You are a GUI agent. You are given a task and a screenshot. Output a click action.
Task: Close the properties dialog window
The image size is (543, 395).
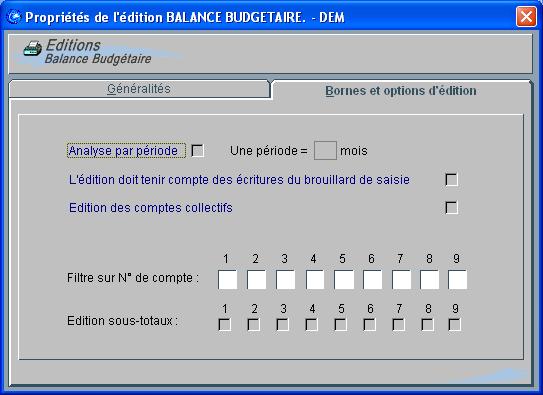click(526, 17)
